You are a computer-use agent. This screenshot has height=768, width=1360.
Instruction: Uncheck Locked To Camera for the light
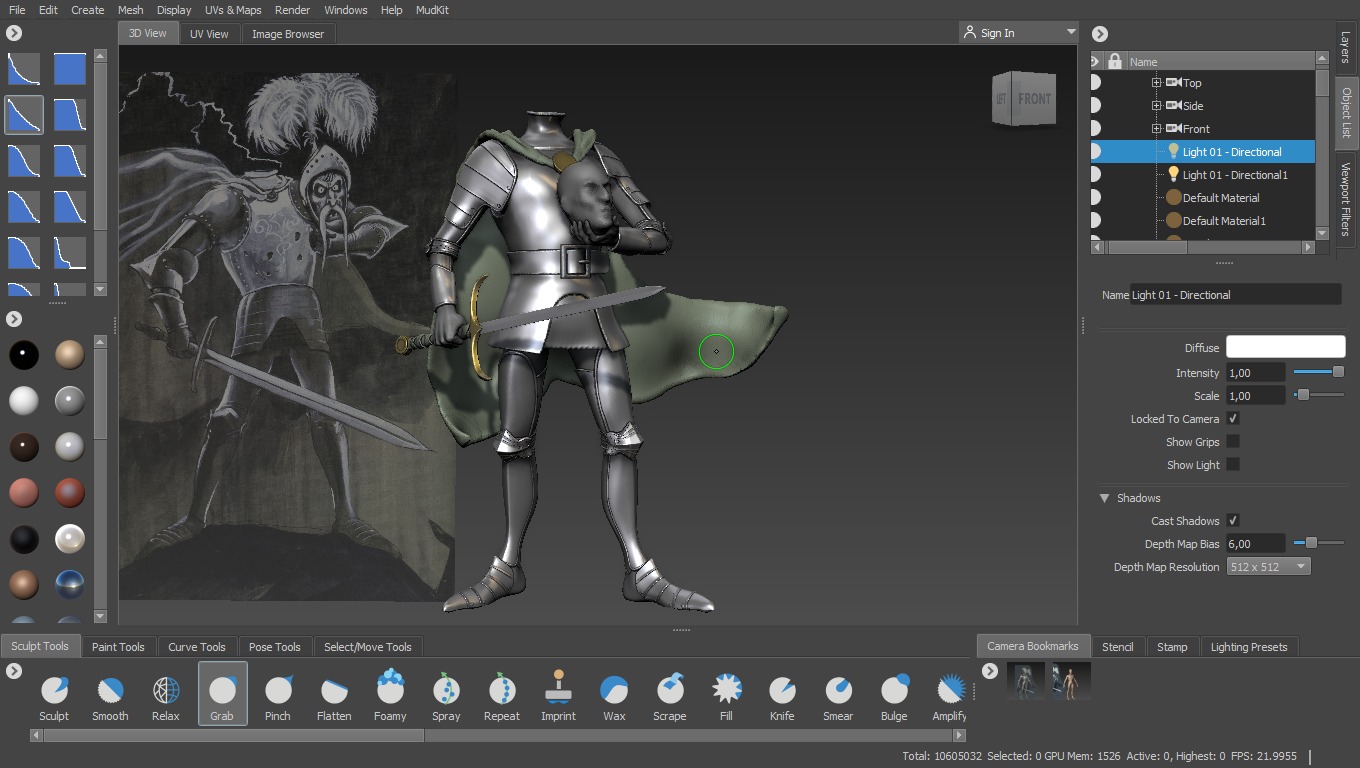tap(1233, 418)
